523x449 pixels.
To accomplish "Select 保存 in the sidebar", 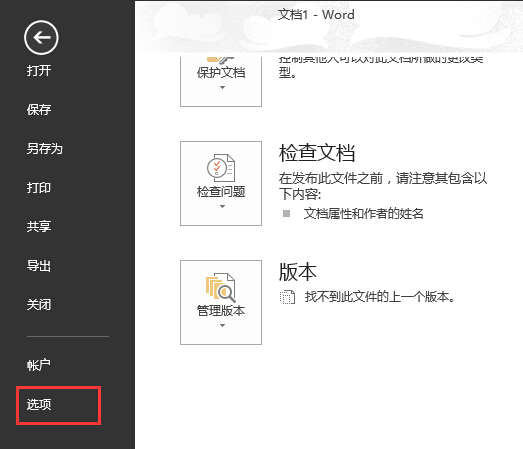I will 39,109.
